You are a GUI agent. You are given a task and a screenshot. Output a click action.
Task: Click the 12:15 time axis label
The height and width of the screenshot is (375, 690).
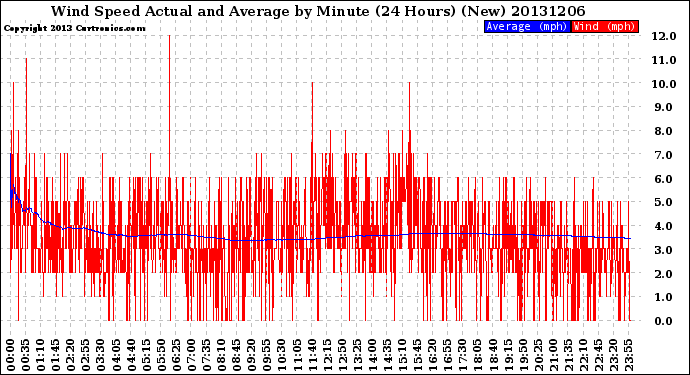(x=326, y=355)
